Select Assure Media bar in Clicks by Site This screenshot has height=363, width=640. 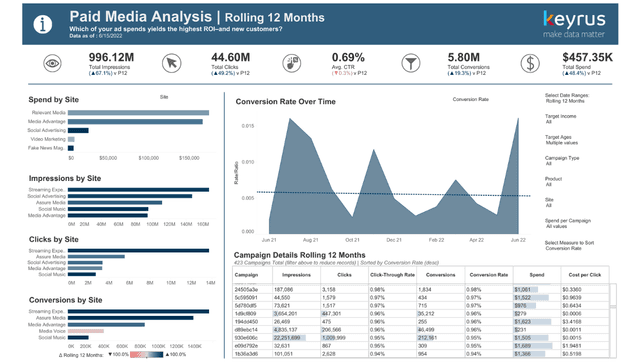[x=96, y=257]
